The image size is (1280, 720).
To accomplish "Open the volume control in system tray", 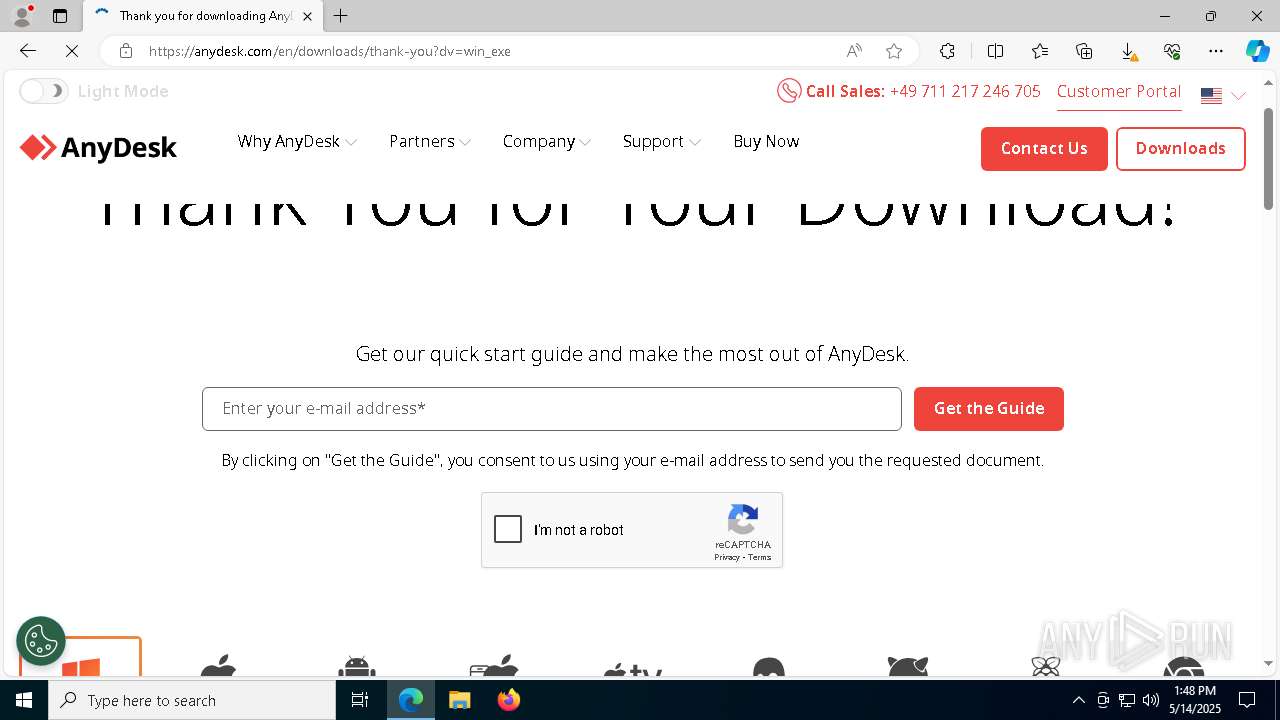I will click(x=1151, y=700).
